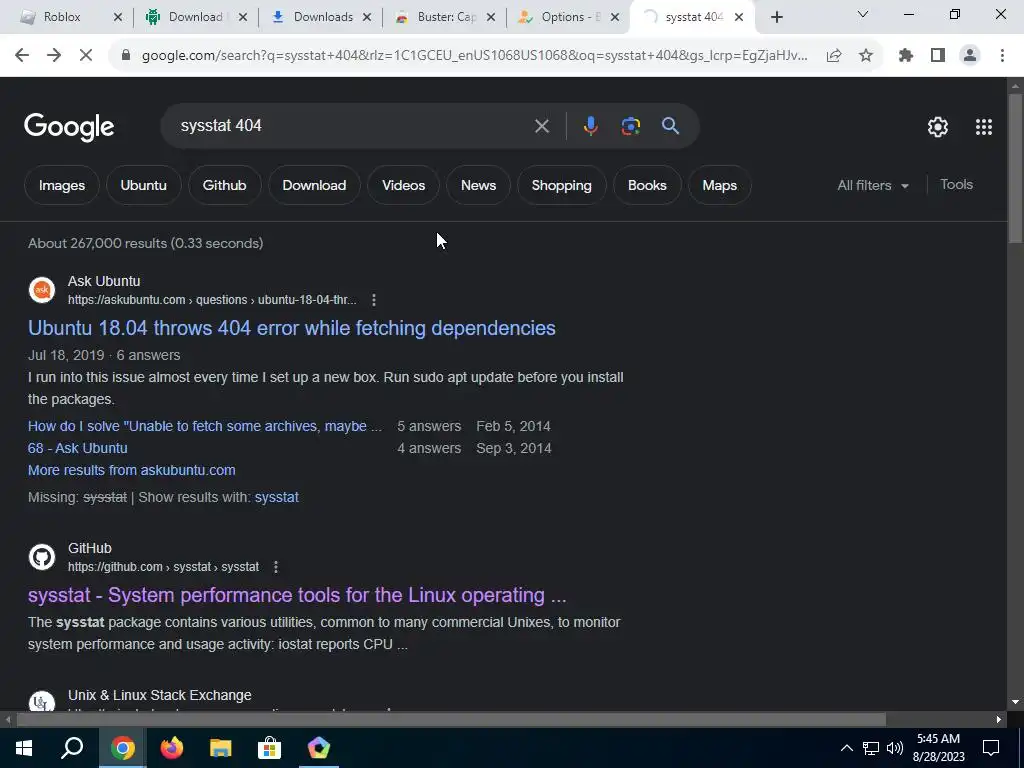Filter results by Images

62,185
